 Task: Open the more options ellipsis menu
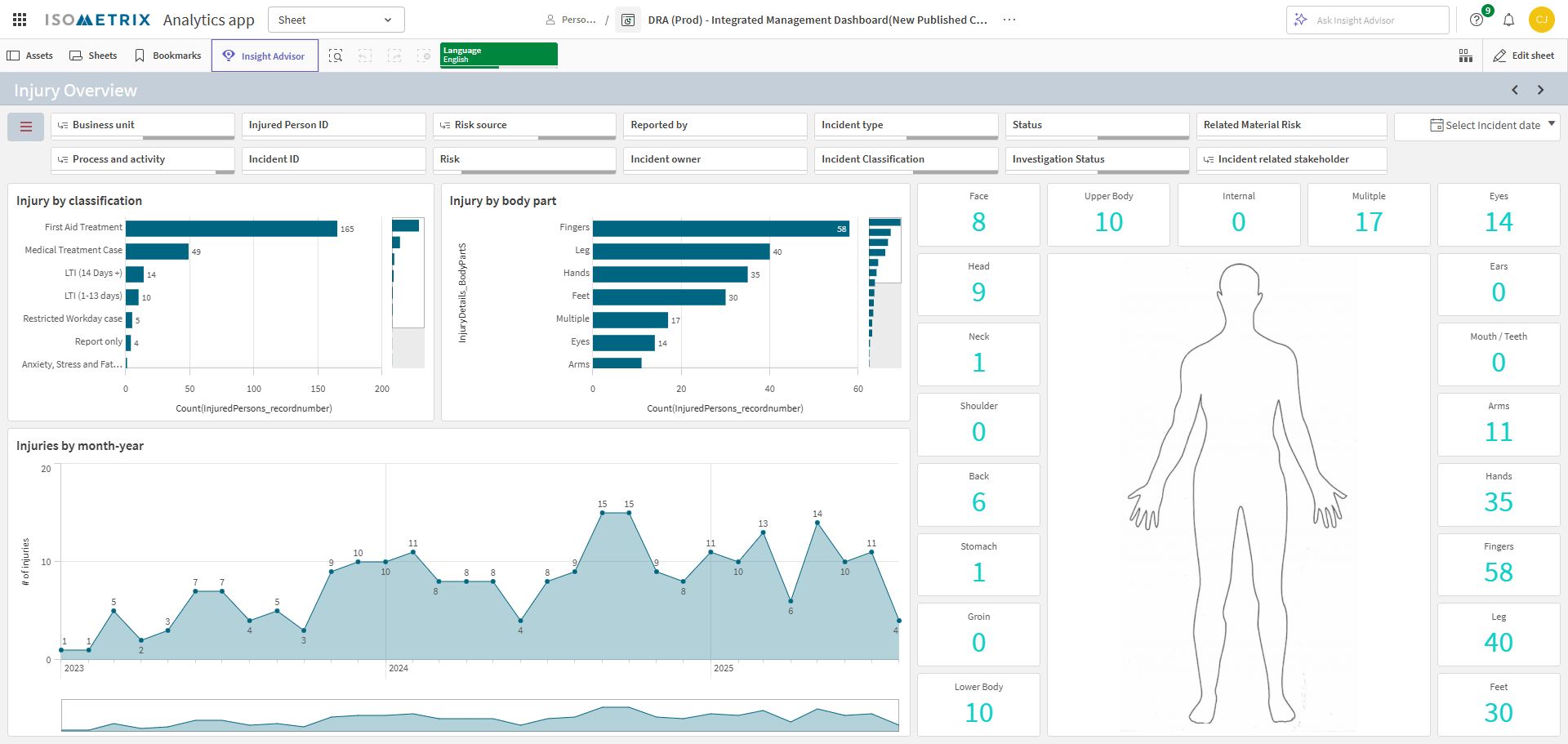[x=1009, y=20]
